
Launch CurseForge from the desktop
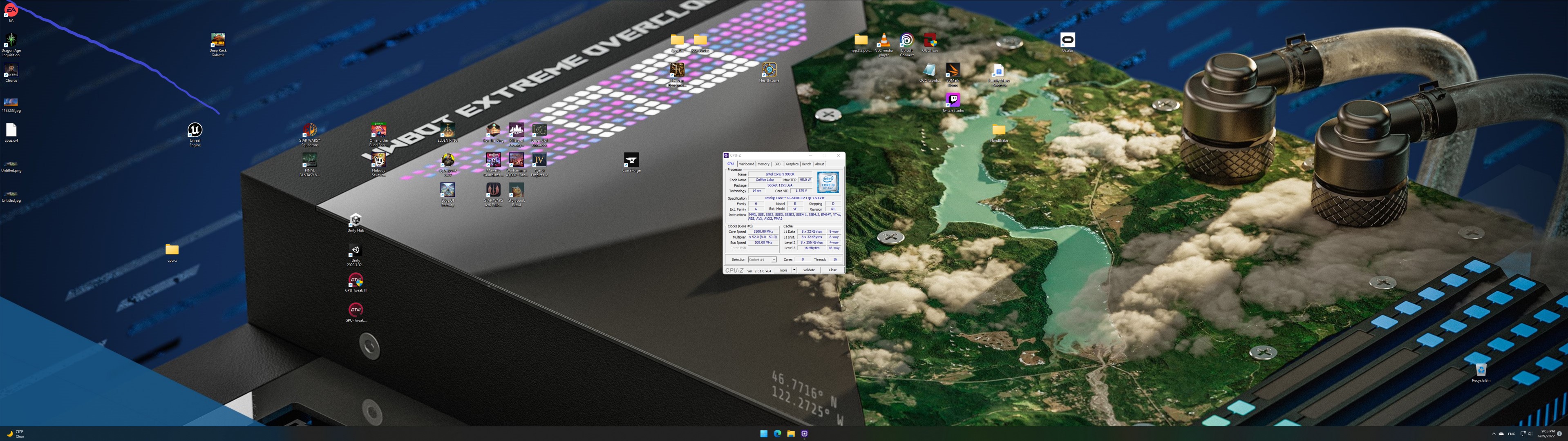pos(631,163)
